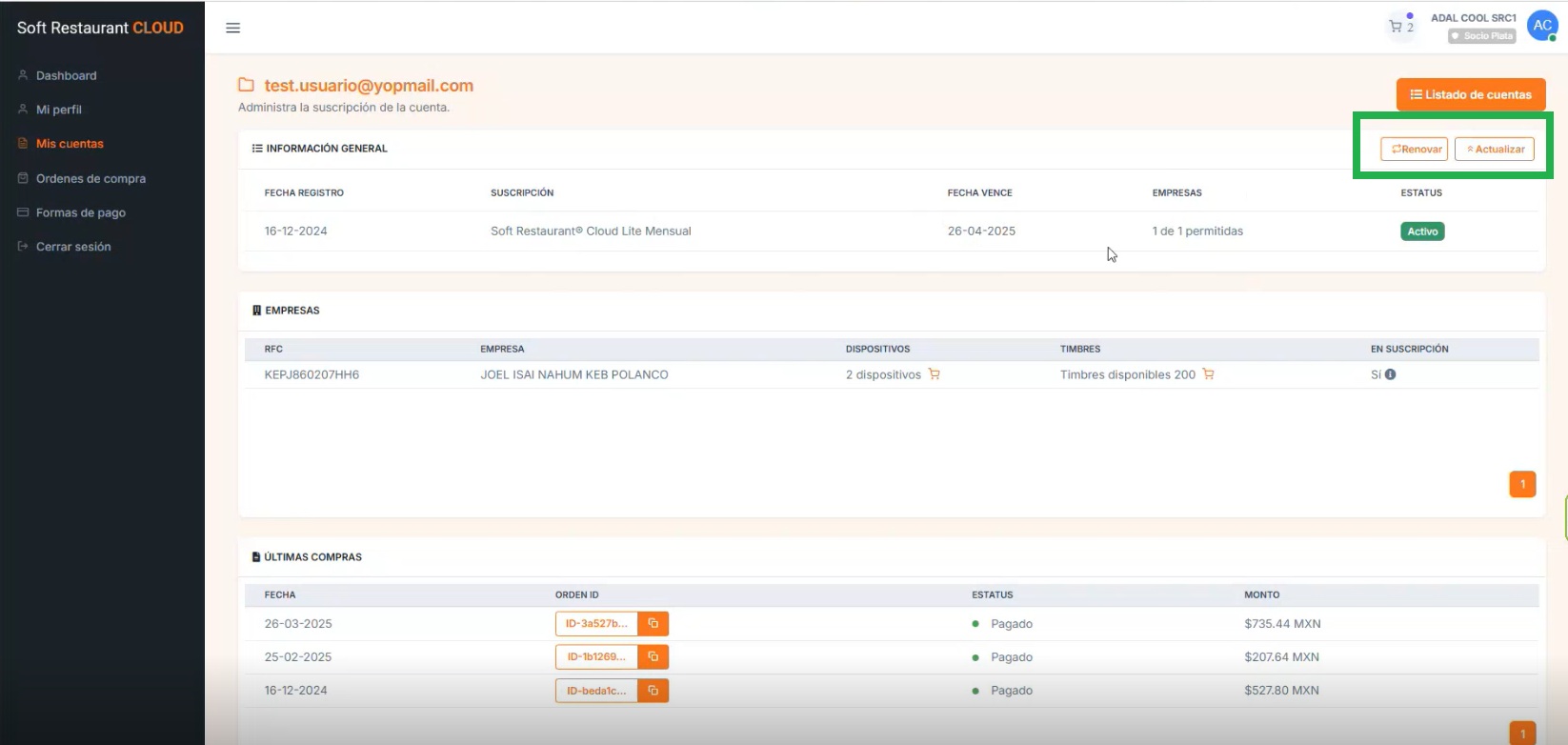
Task: Click the Pagado status for order 26-03-2025
Action: (1011, 624)
